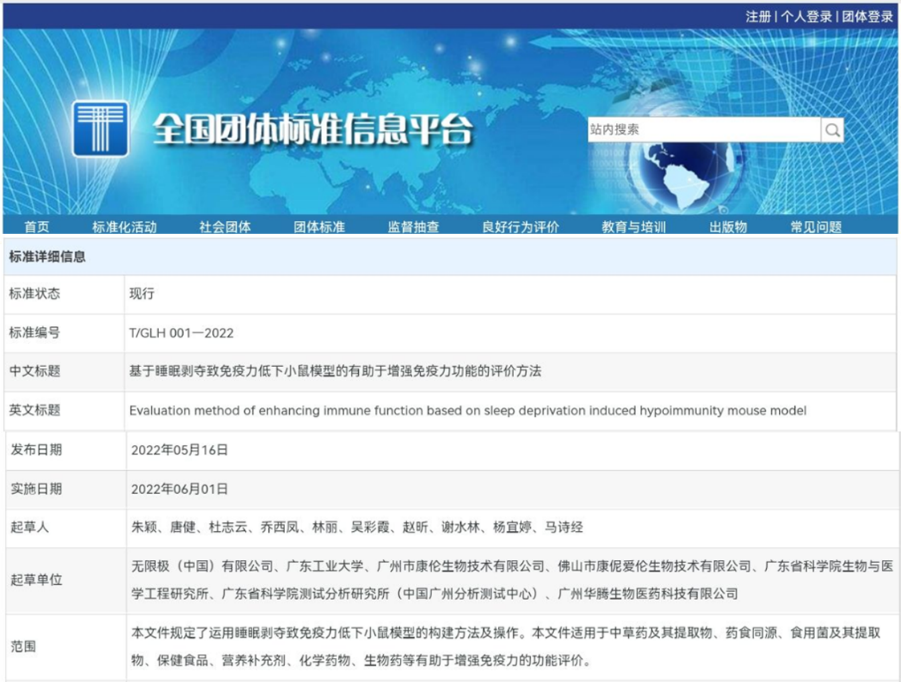Click inside the 站内搜索 search field
Image resolution: width=901 pixels, height=682 pixels.
[703, 130]
